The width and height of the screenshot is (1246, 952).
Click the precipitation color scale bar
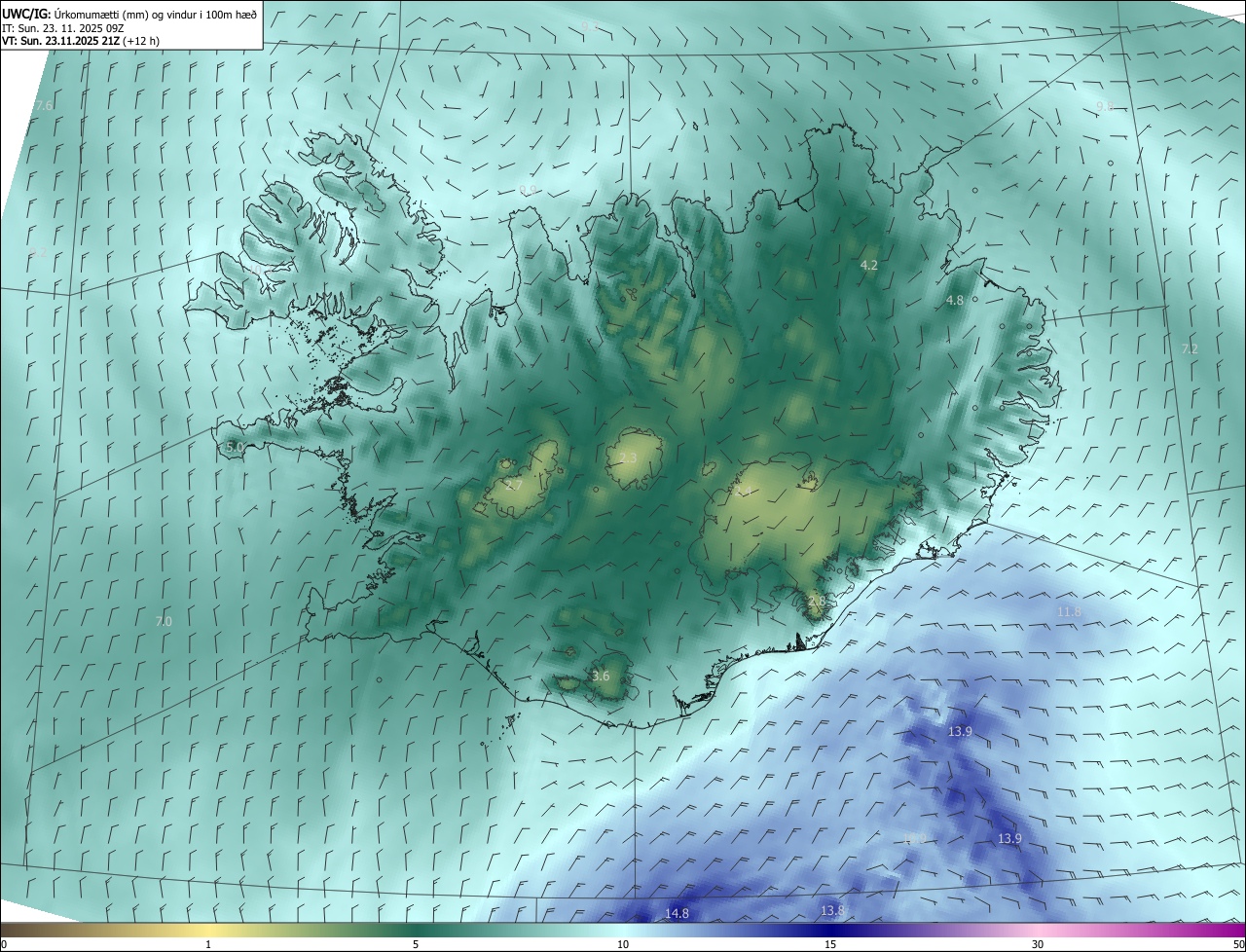pyautogui.click(x=623, y=930)
